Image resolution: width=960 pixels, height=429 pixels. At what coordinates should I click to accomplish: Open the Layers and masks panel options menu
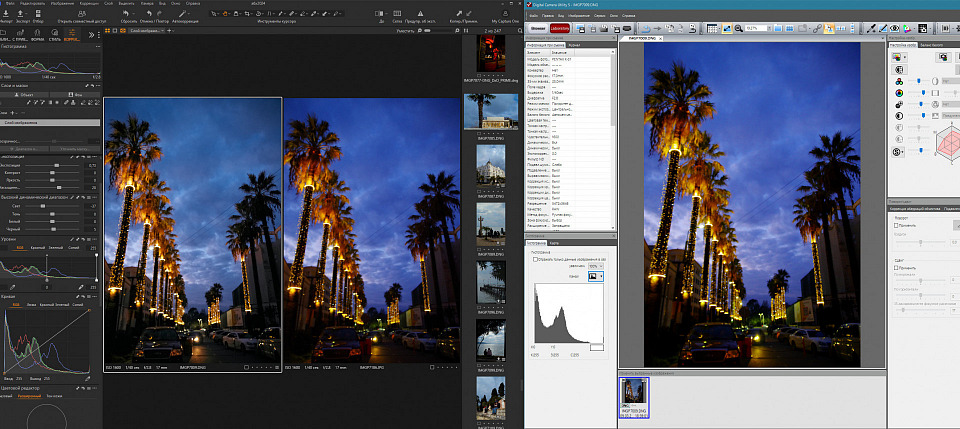[97, 86]
